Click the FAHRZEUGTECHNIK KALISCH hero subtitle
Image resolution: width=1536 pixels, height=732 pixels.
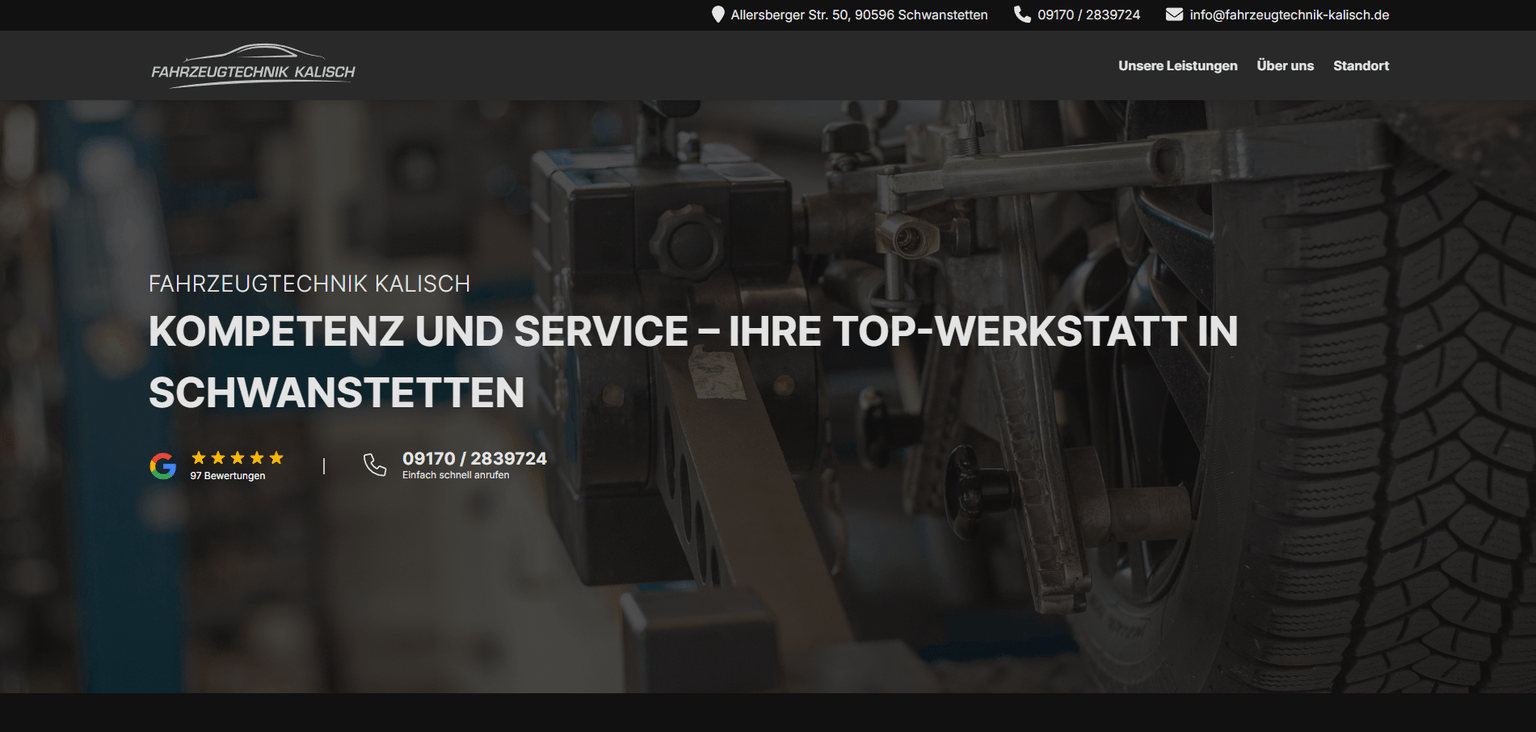pos(309,284)
